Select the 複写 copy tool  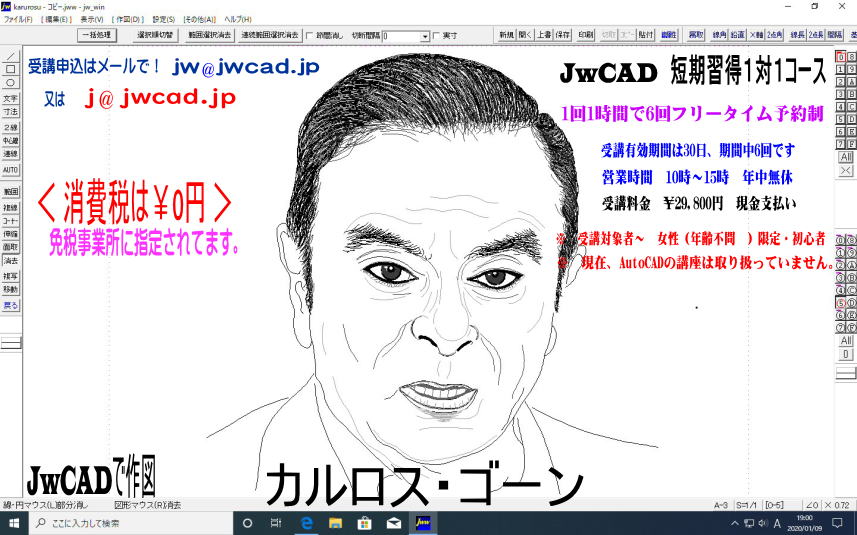10,276
